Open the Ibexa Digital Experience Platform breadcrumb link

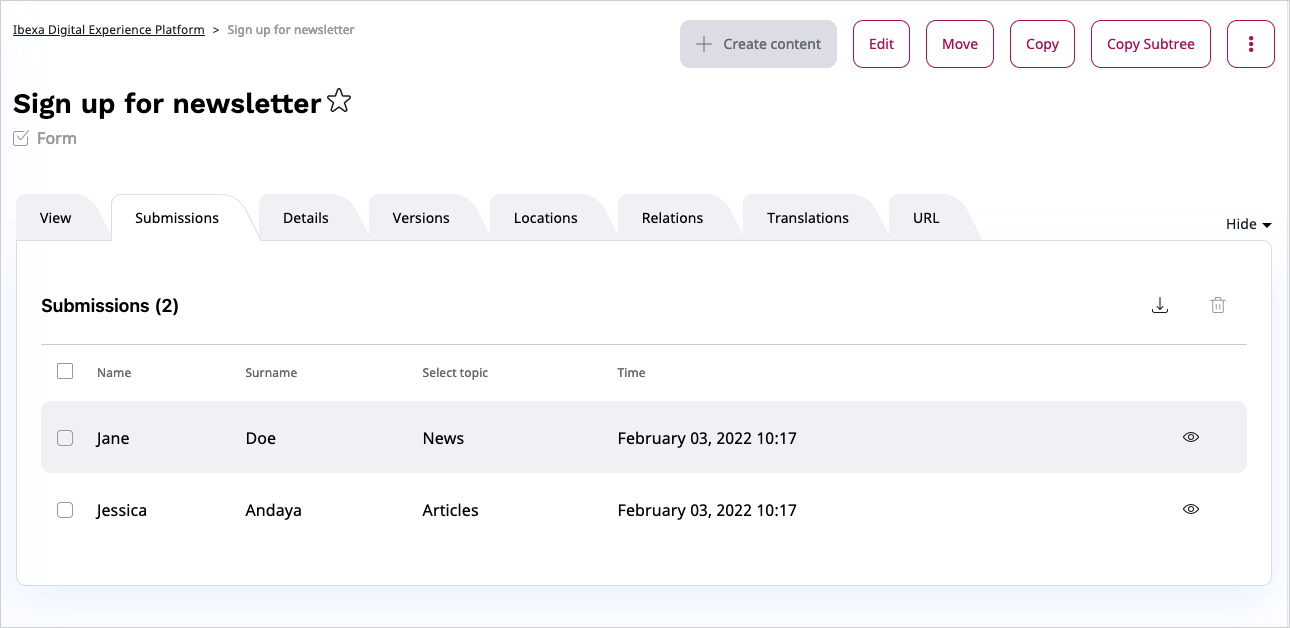tap(108, 29)
